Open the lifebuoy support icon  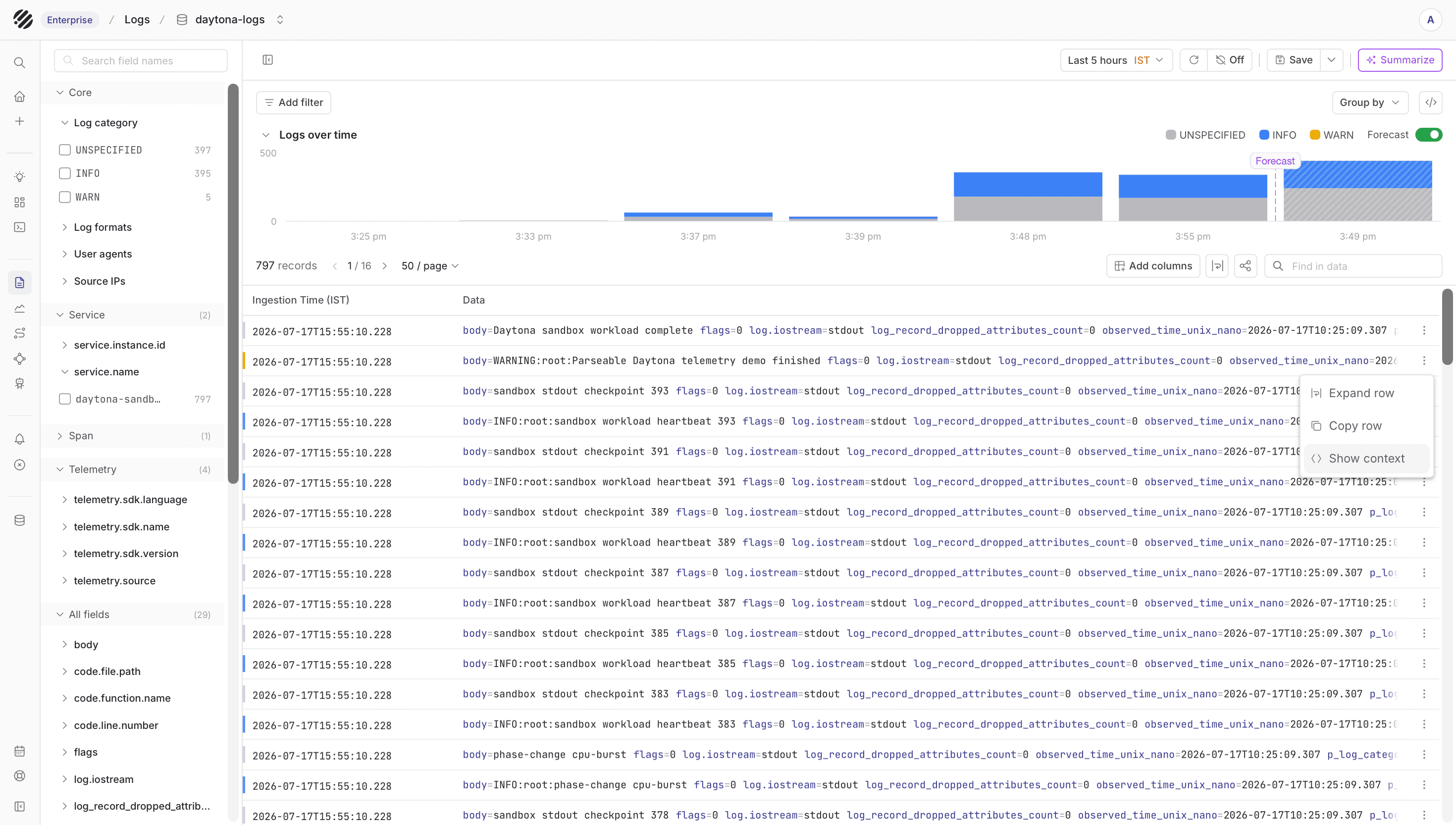(x=20, y=776)
